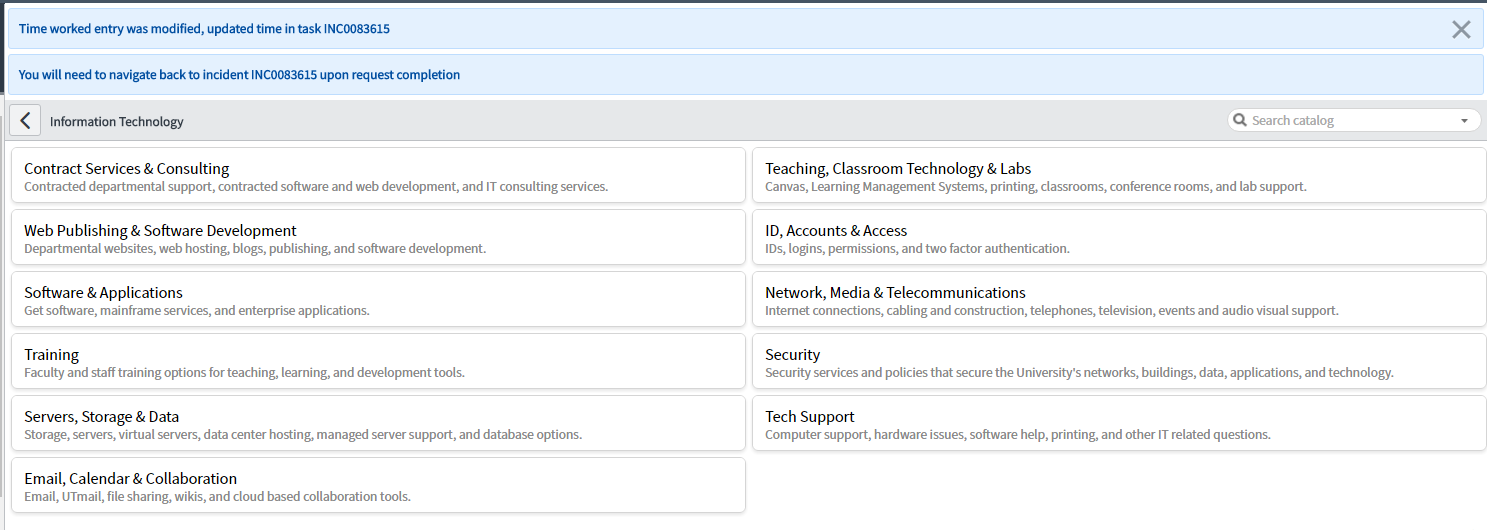Click the search magnifier icon
This screenshot has width=1487, height=530.
pos(1240,120)
